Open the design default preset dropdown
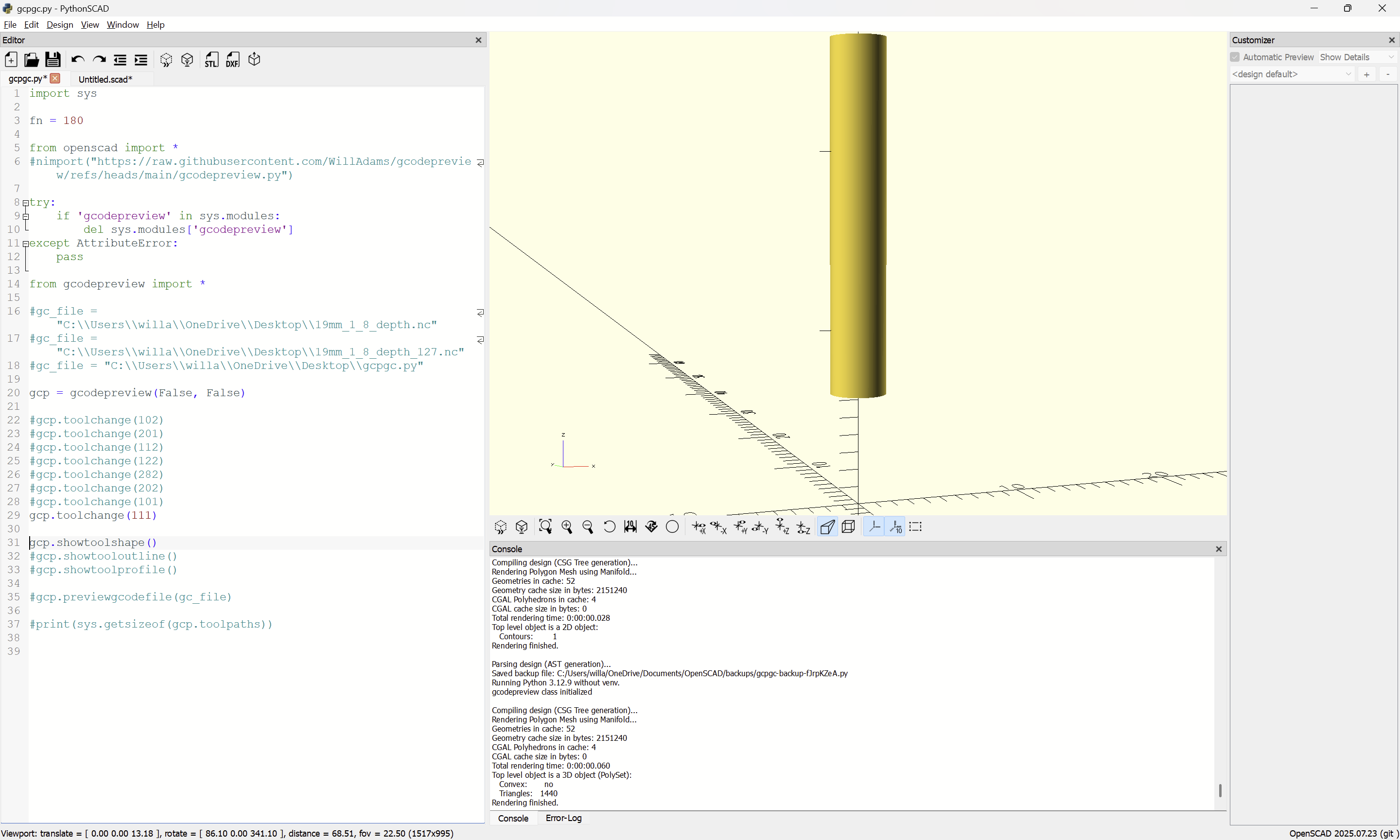The image size is (1400, 840). [x=1292, y=74]
